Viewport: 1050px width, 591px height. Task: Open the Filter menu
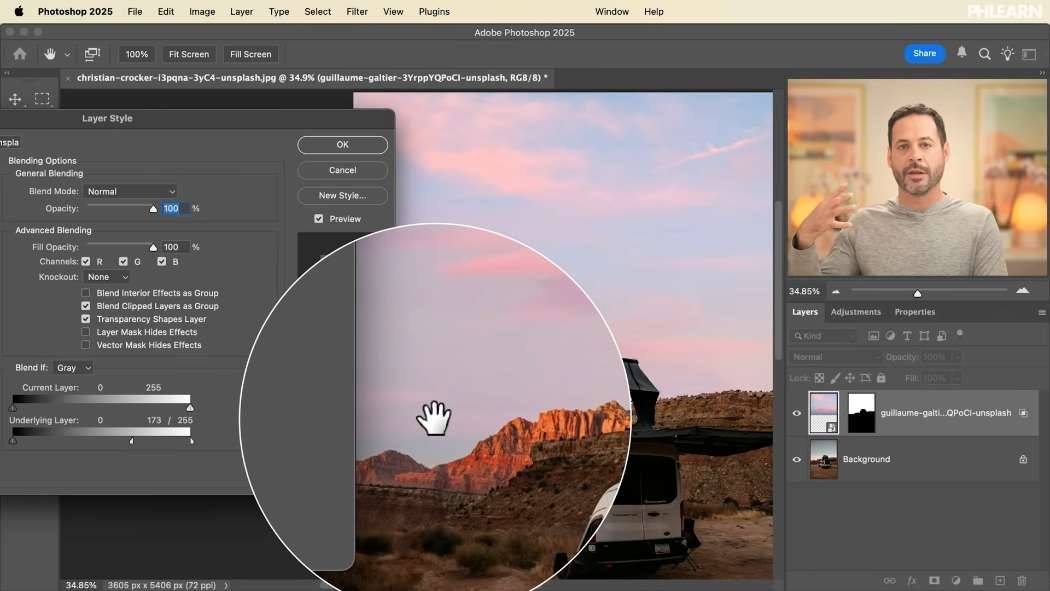point(357,11)
